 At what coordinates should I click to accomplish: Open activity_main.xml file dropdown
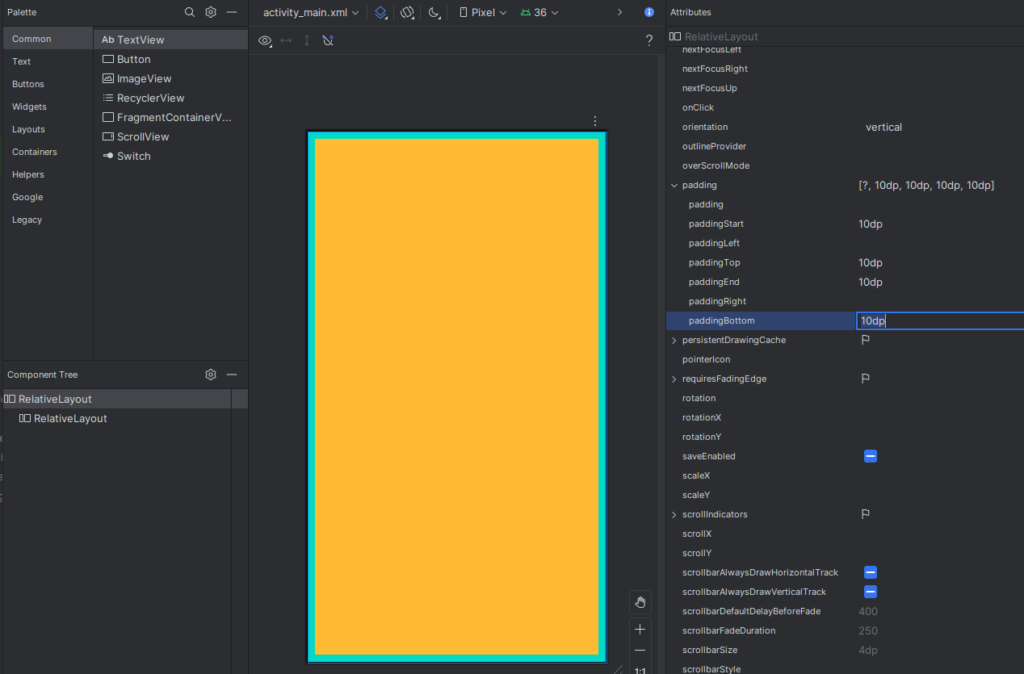pyautogui.click(x=311, y=12)
